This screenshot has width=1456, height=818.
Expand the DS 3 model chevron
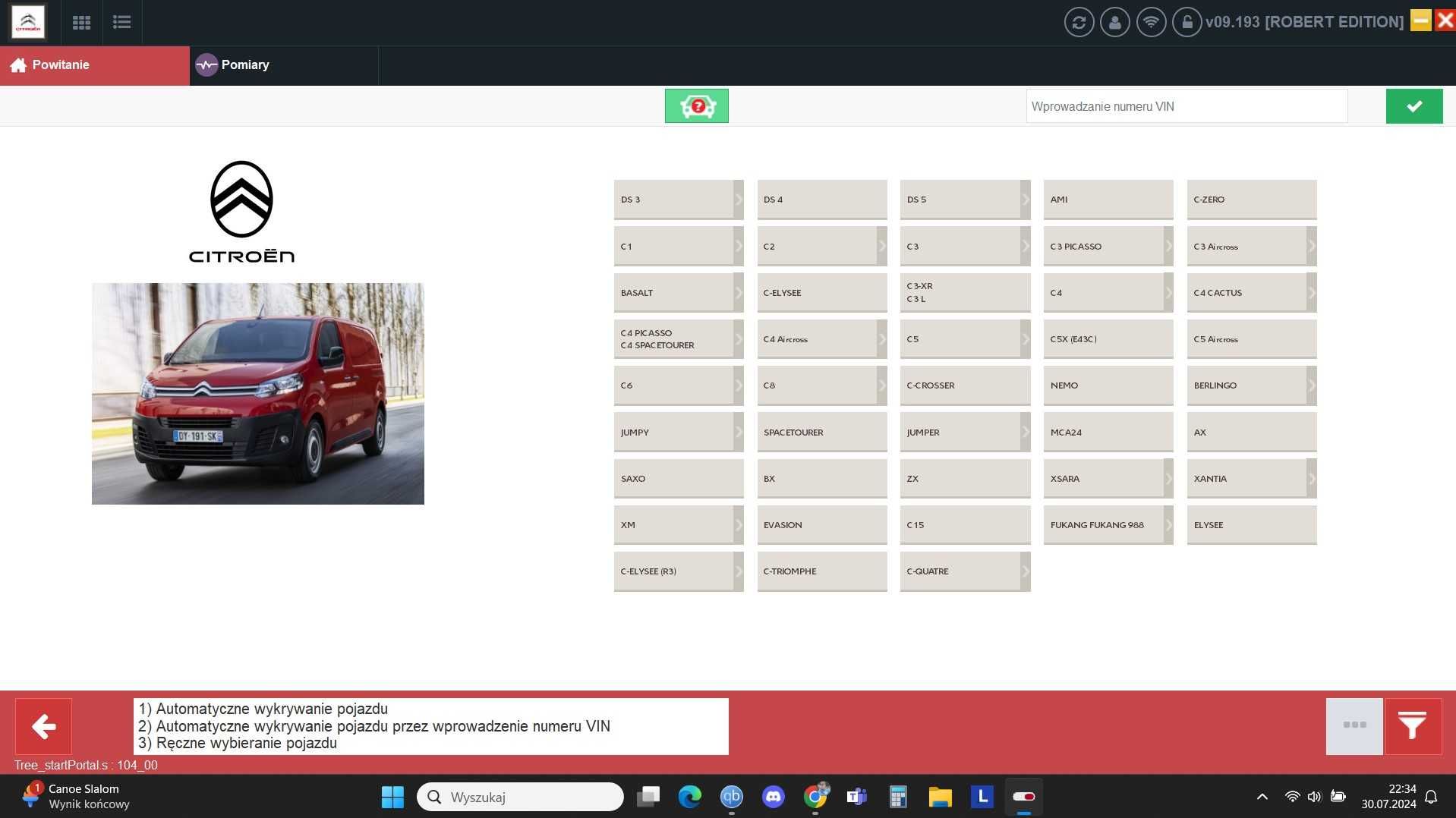(x=739, y=200)
